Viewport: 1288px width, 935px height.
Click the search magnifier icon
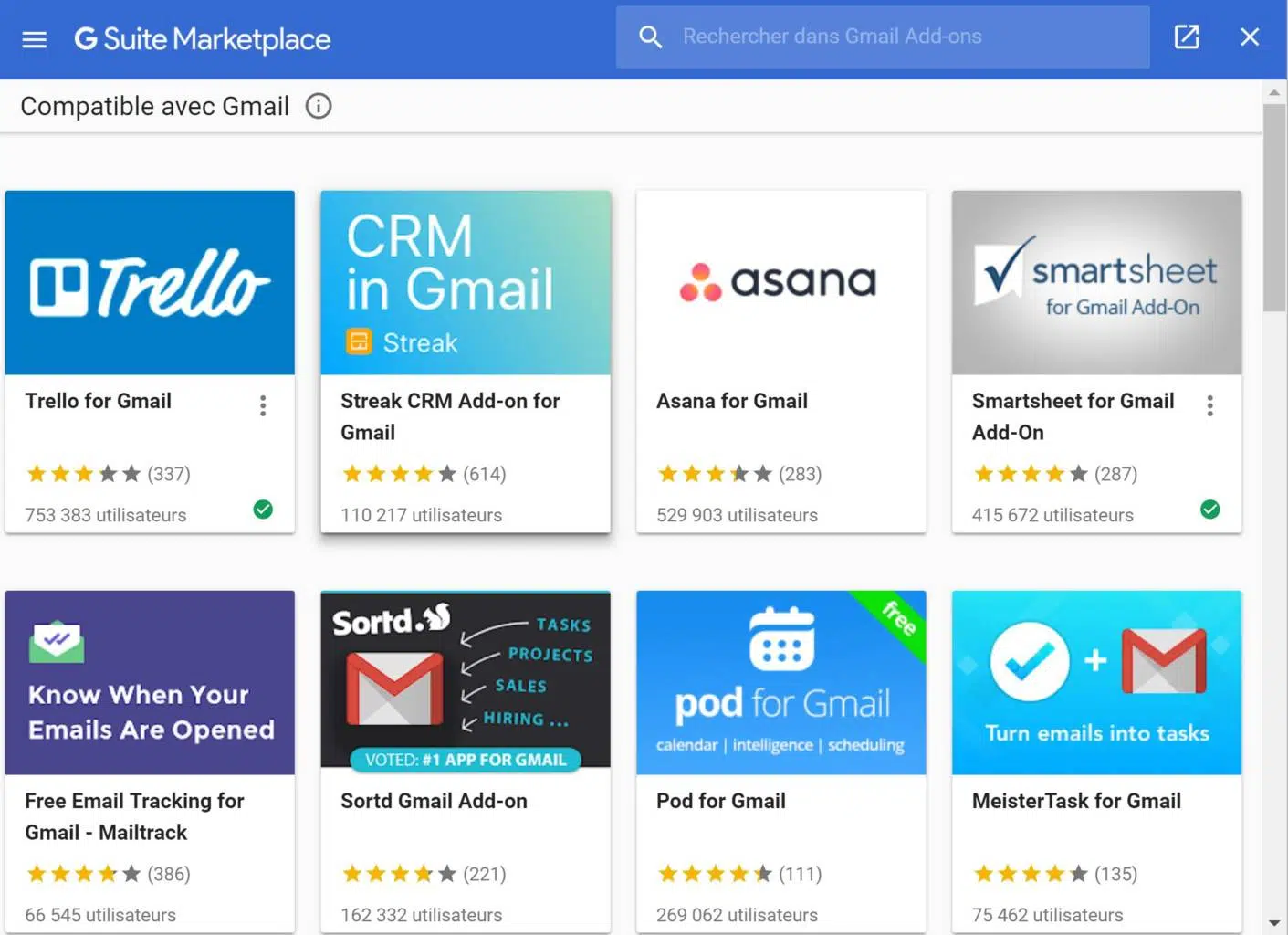coord(650,37)
